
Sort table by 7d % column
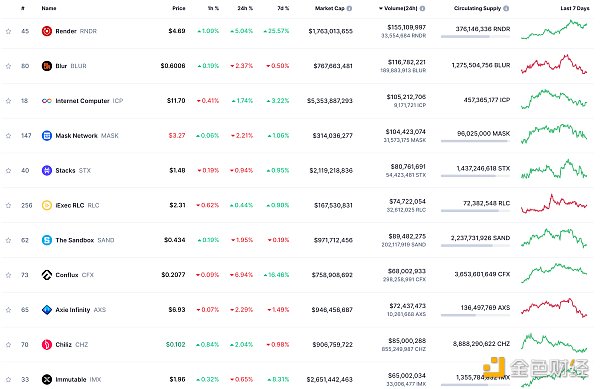pos(283,8)
